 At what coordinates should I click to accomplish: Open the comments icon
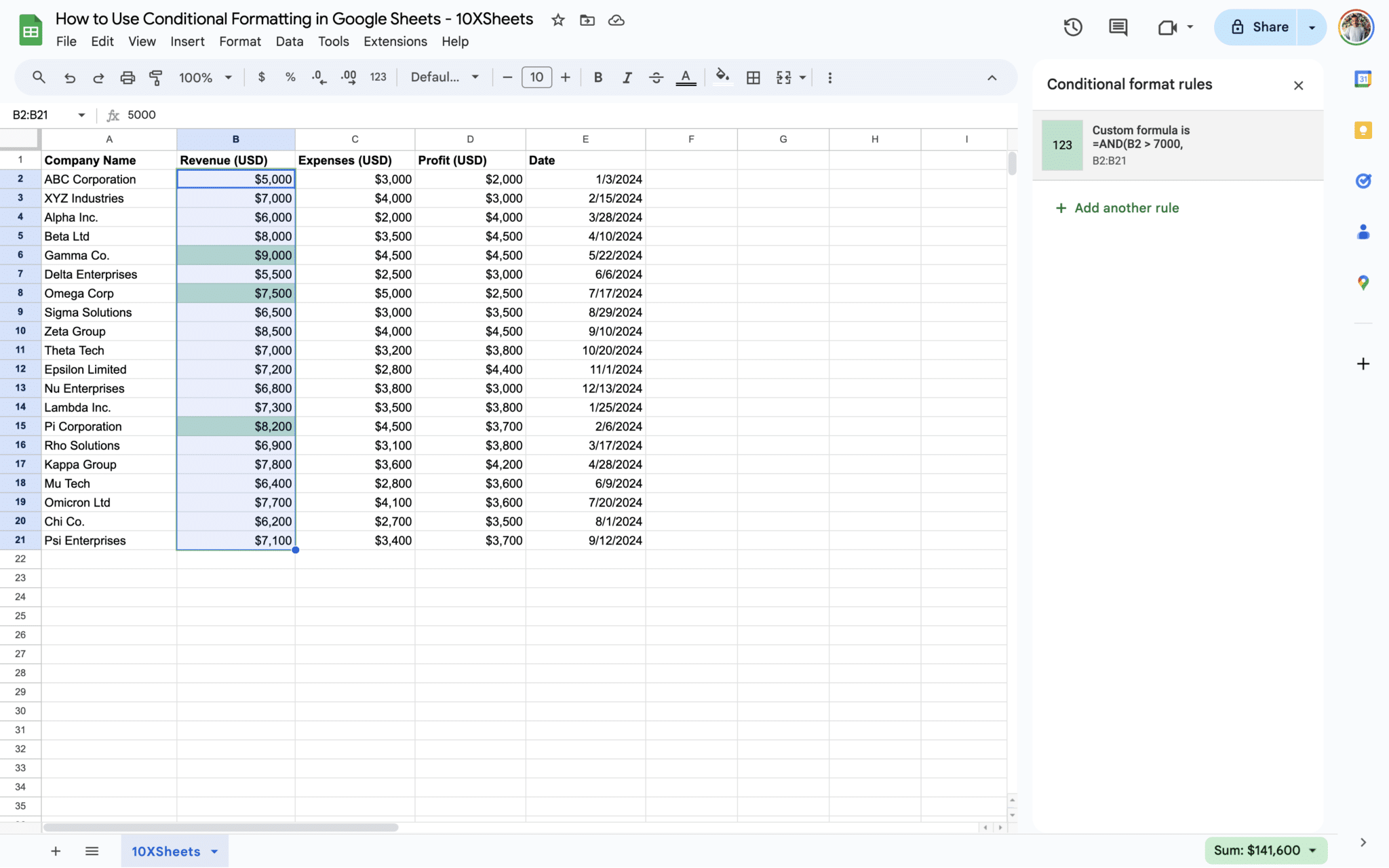click(1118, 27)
